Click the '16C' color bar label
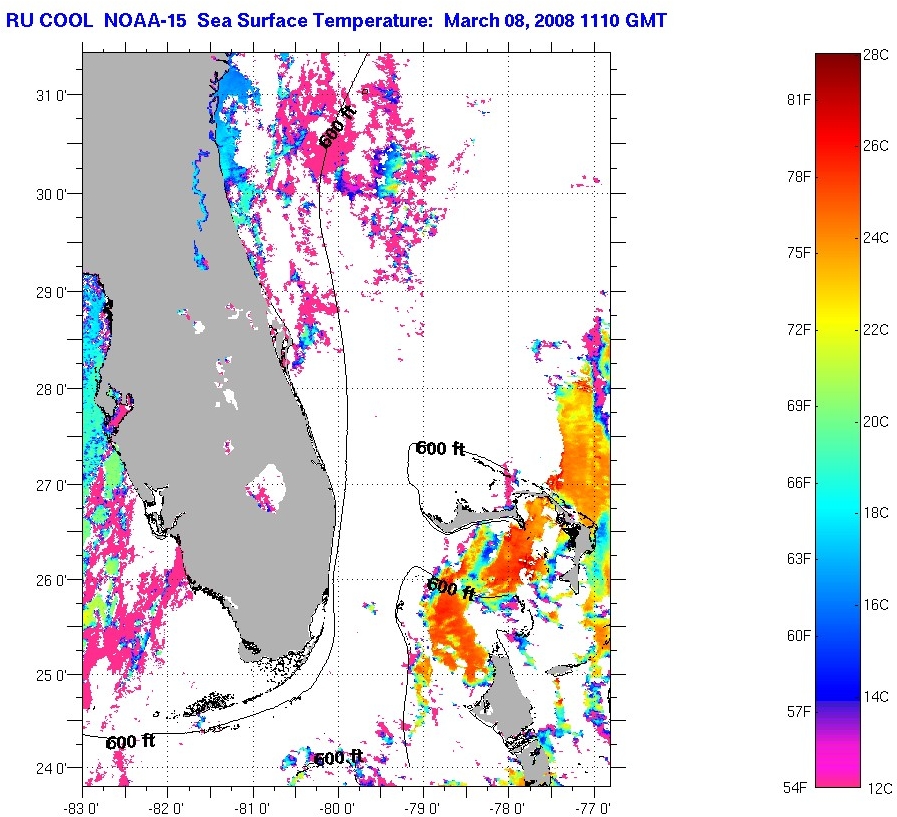Viewport: 897px width, 817px height. (x=876, y=605)
